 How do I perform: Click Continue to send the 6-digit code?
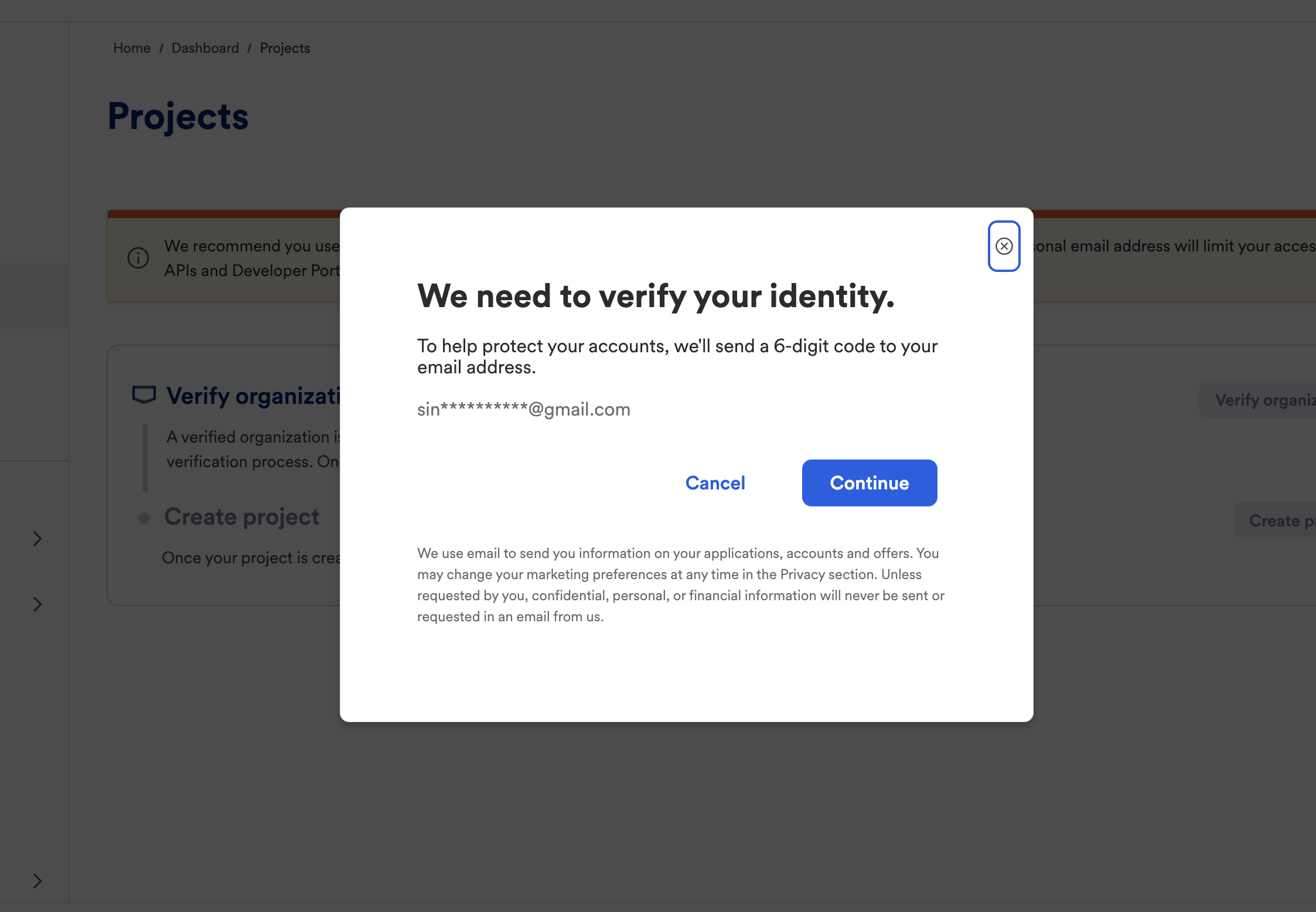point(869,482)
